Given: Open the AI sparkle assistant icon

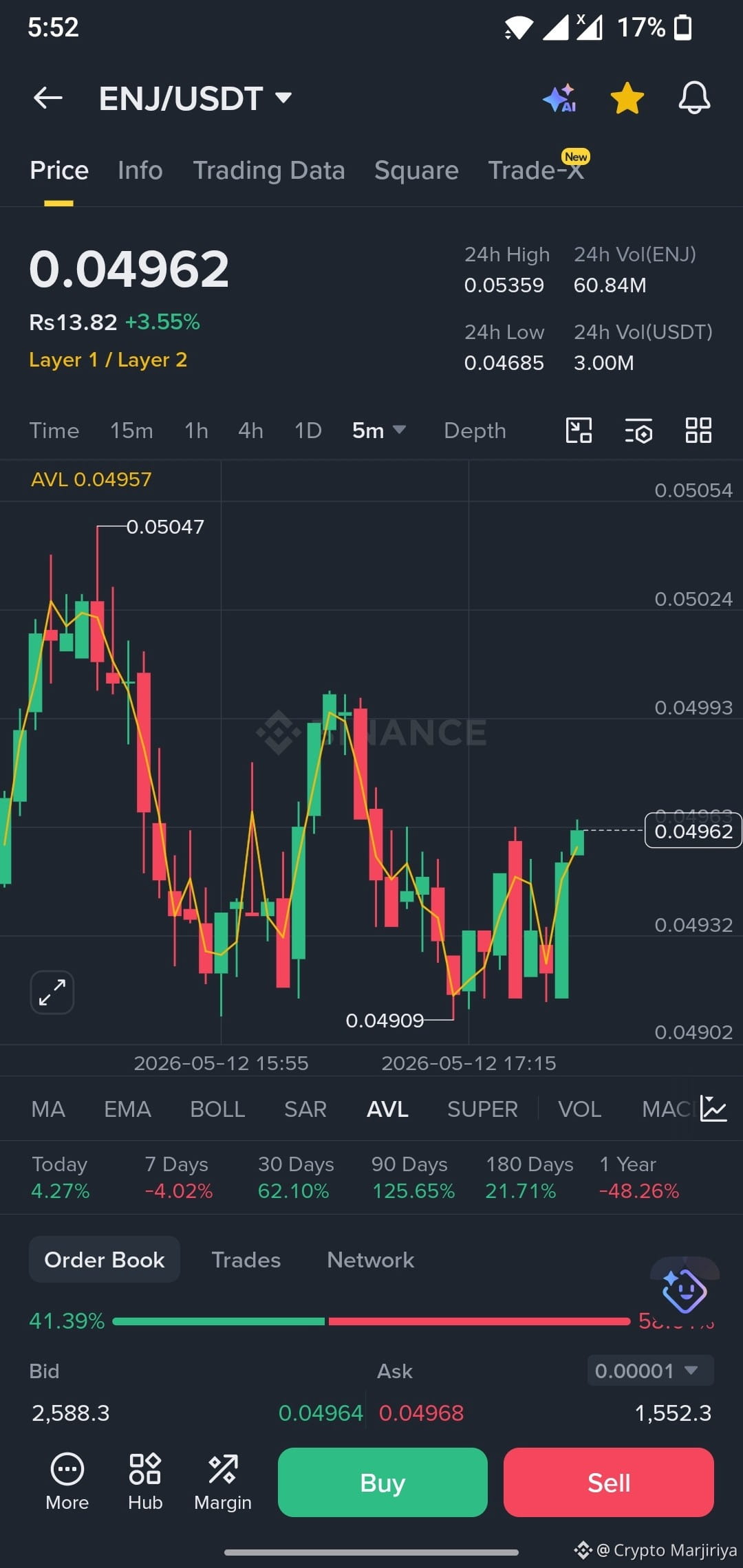Looking at the screenshot, I should pos(559,98).
